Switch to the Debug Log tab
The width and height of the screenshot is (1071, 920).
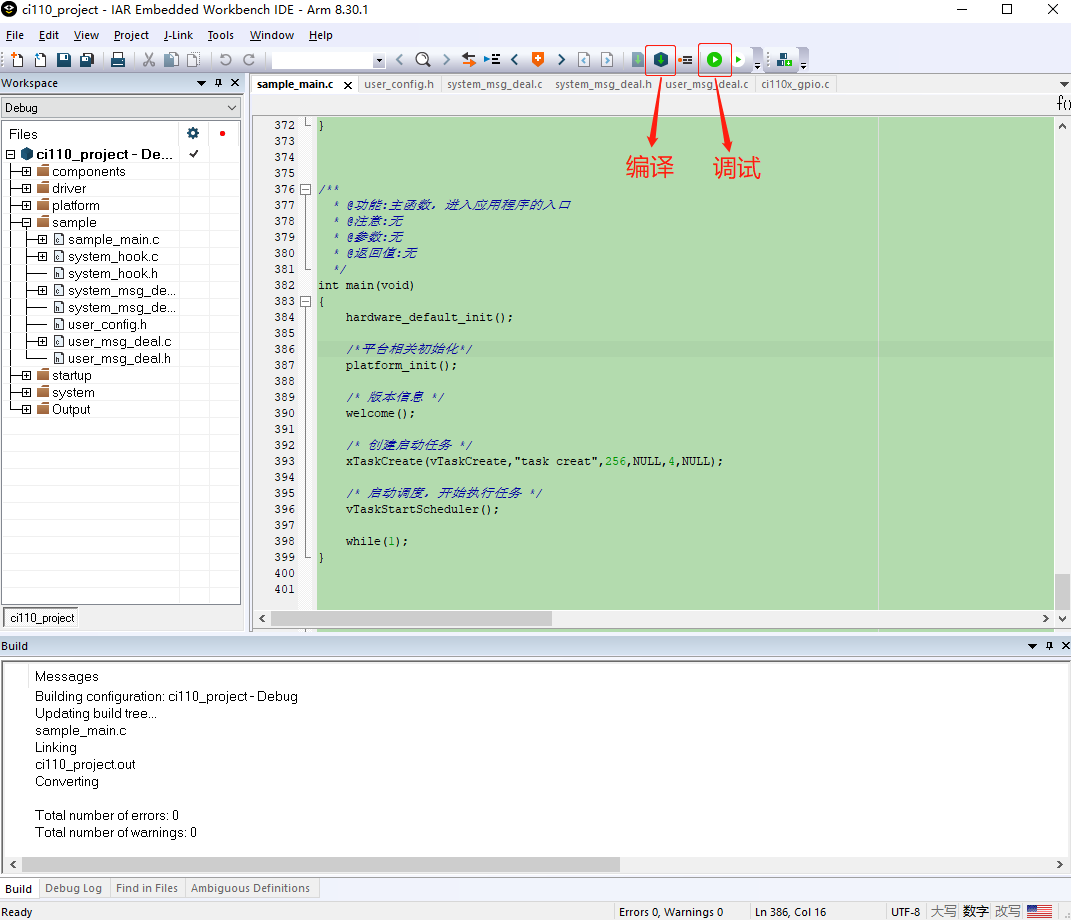(x=74, y=888)
